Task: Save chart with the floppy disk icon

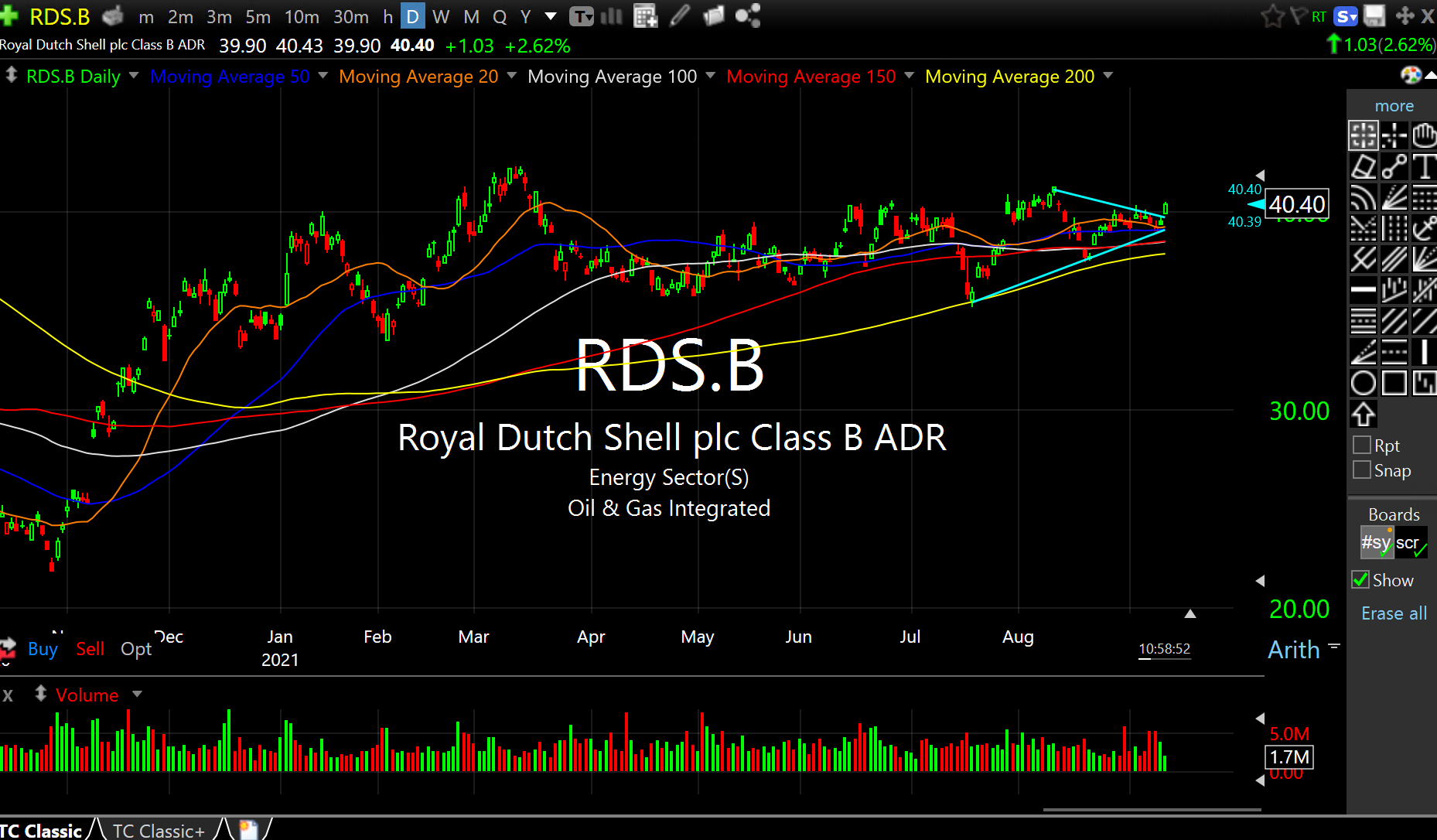Action: (x=1374, y=16)
